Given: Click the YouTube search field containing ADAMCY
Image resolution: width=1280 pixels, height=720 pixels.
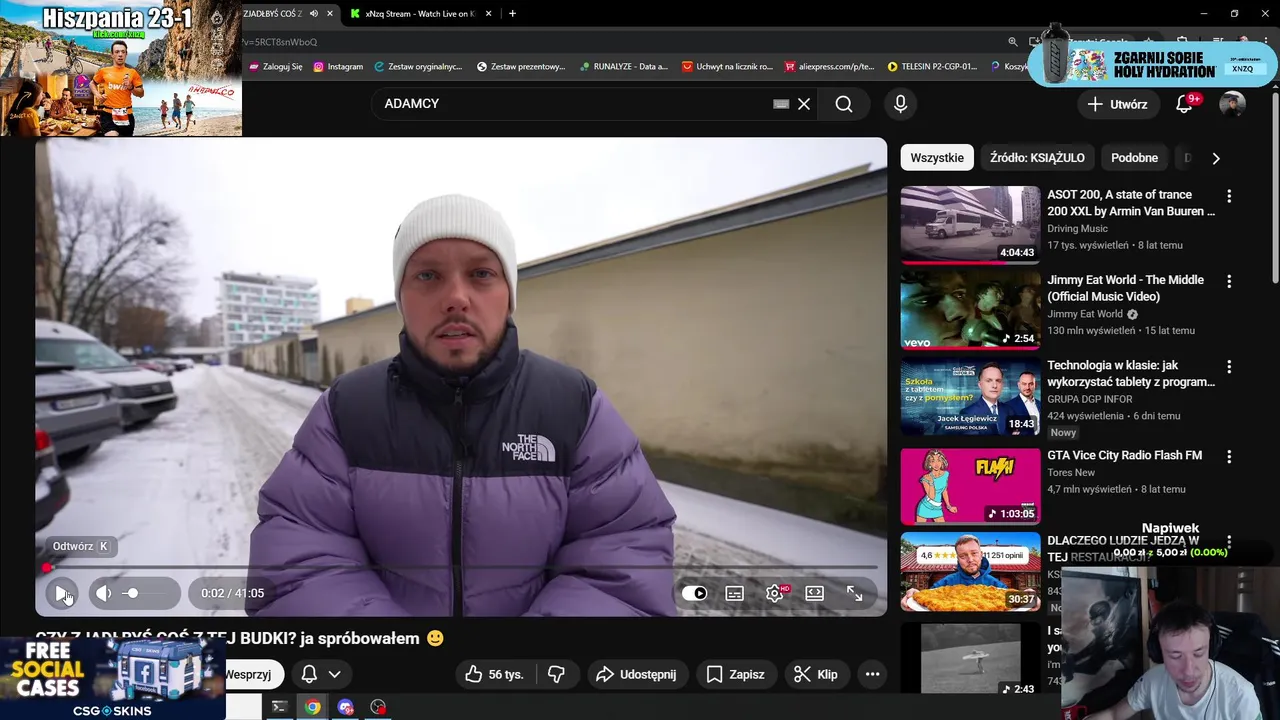Looking at the screenshot, I should 575,104.
